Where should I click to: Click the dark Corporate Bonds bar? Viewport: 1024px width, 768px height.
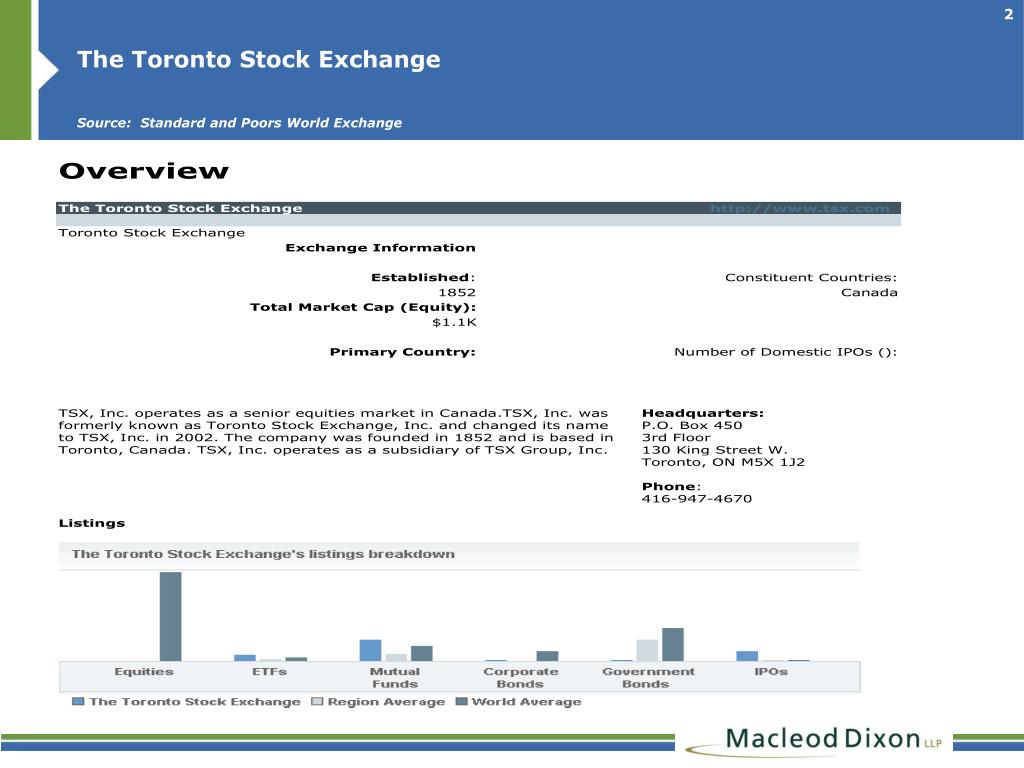tap(547, 656)
